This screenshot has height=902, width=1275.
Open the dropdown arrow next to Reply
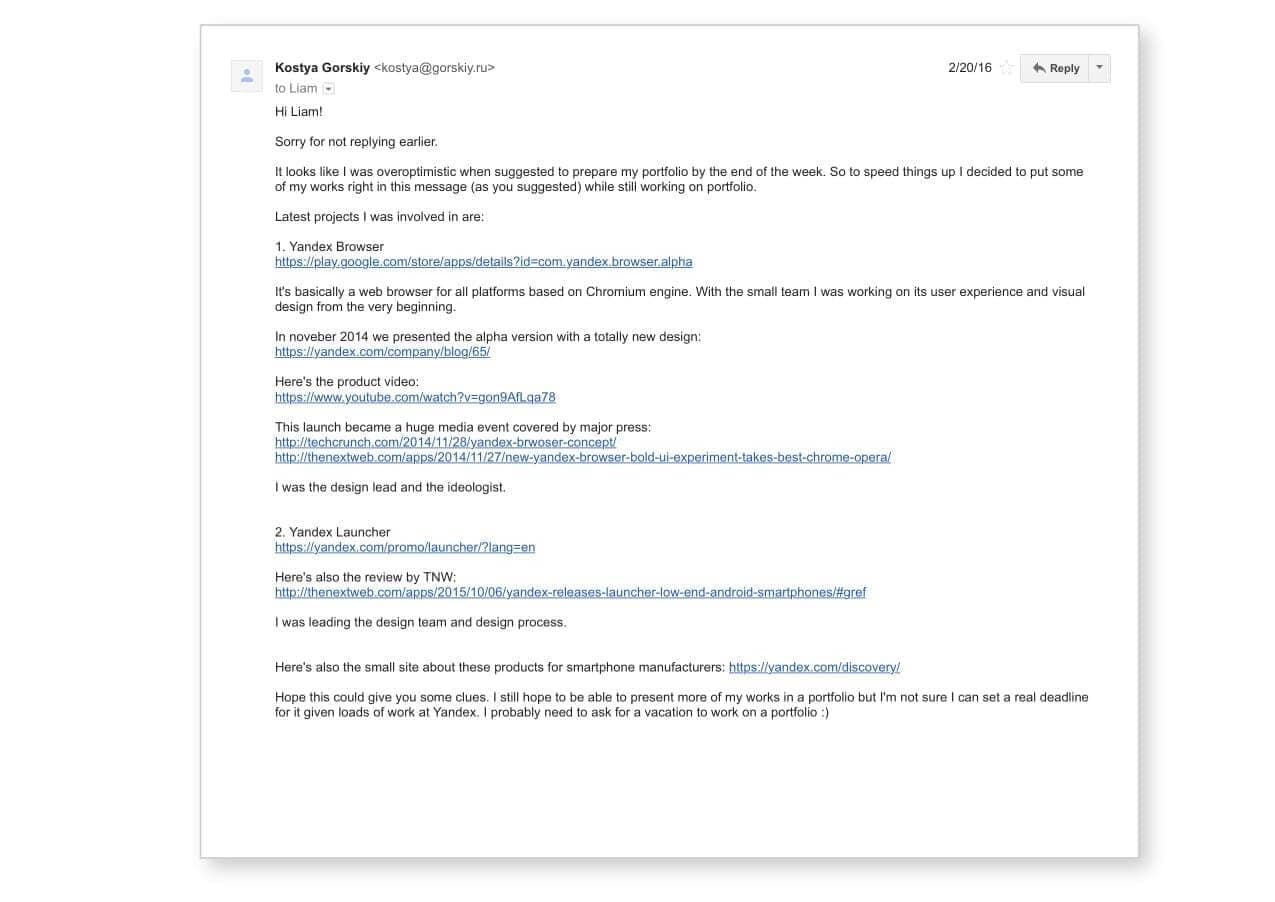[x=1099, y=68]
